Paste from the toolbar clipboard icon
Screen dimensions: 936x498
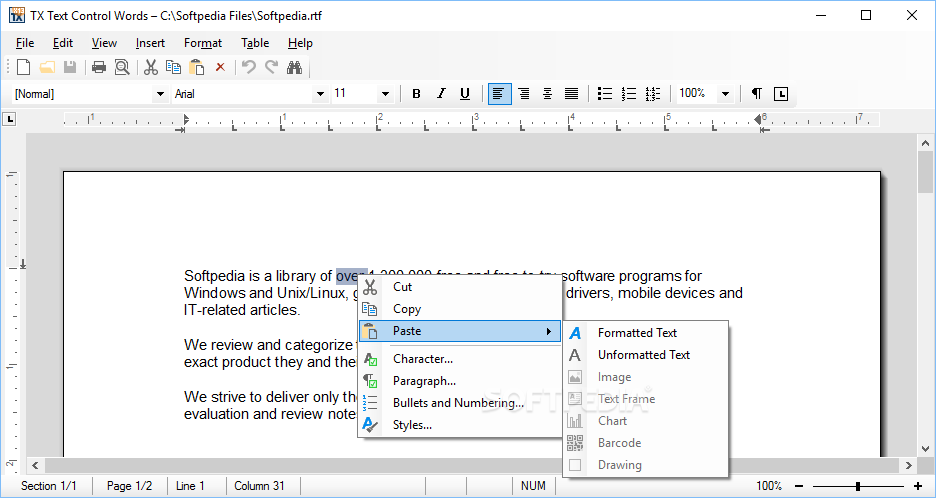click(196, 67)
